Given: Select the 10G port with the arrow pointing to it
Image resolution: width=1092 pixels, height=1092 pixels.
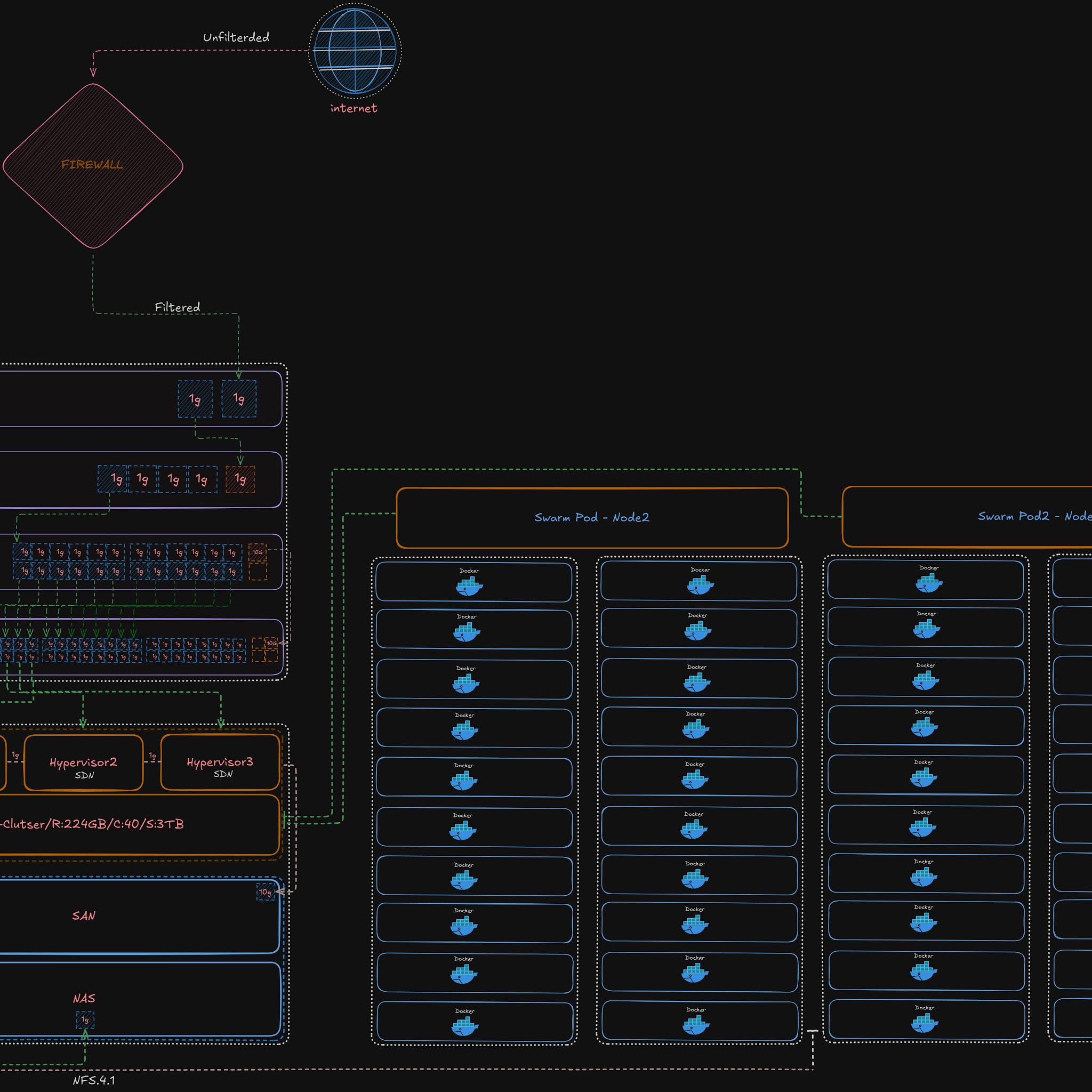Looking at the screenshot, I should tap(271, 643).
